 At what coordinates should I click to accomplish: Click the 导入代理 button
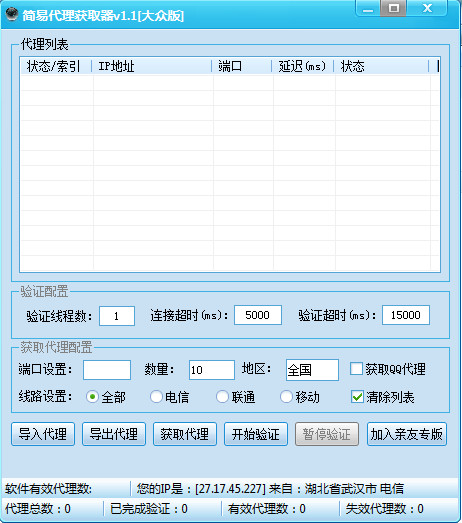point(43,434)
